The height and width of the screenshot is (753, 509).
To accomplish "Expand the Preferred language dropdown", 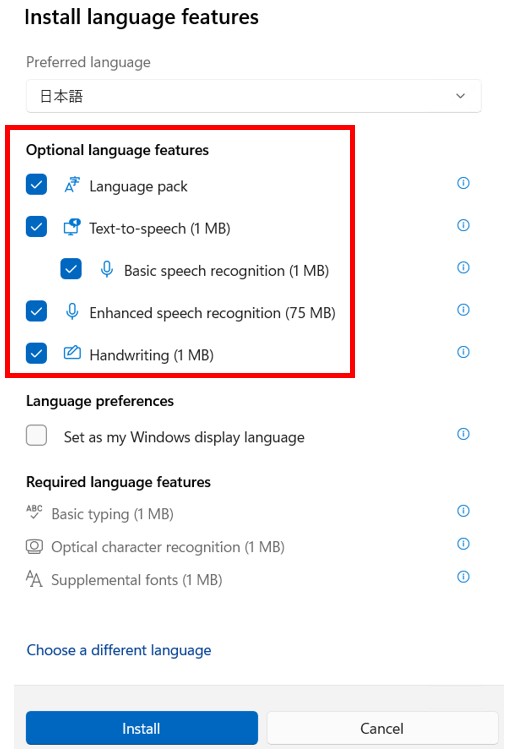I will coord(254,96).
